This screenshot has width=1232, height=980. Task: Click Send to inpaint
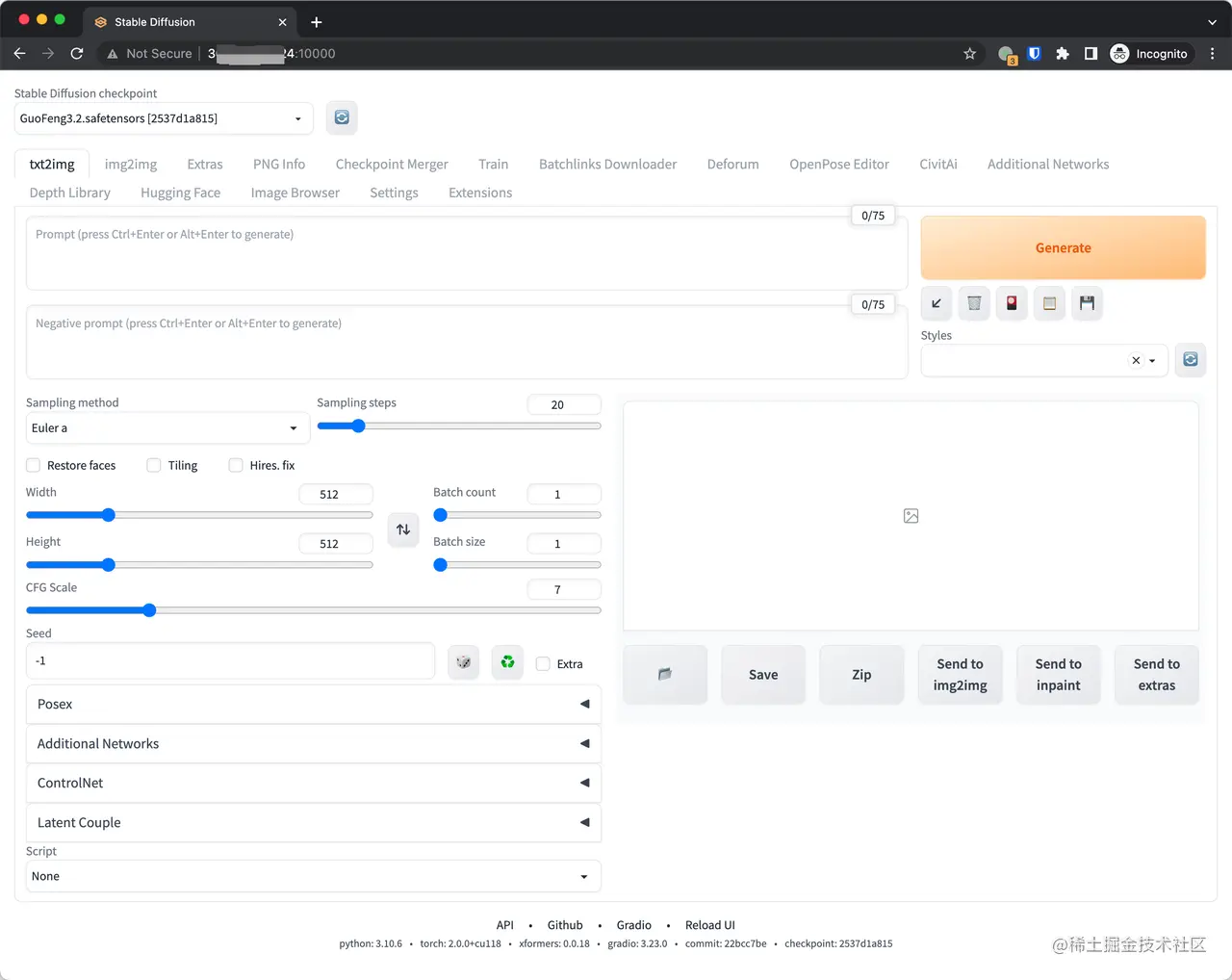(1059, 675)
